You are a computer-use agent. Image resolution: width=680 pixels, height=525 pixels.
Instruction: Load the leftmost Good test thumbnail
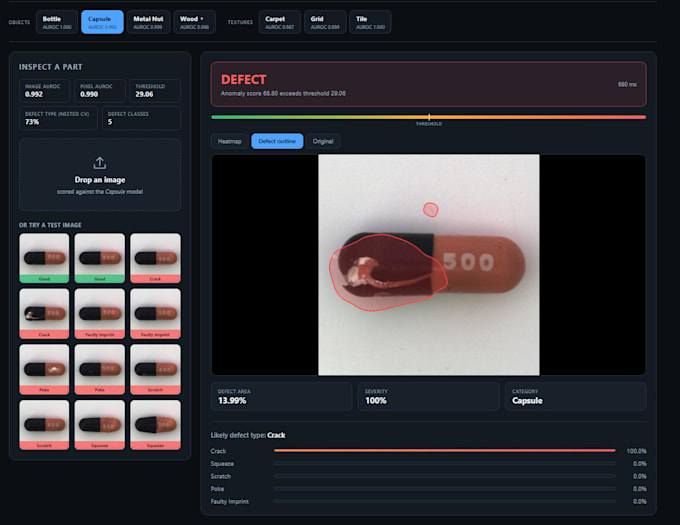click(x=44, y=258)
